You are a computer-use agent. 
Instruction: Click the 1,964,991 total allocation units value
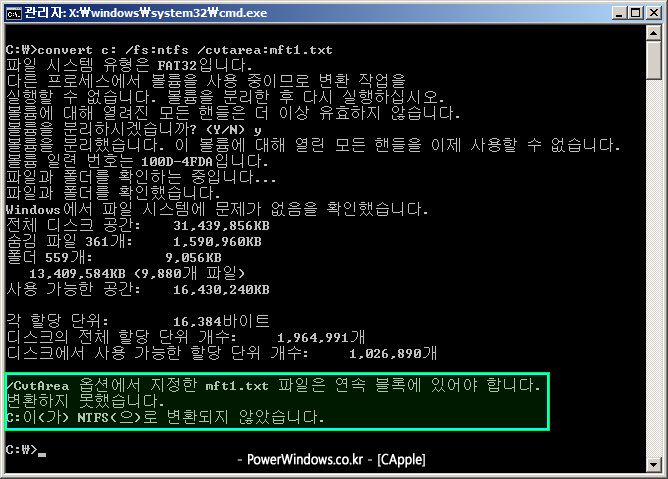pos(321,338)
